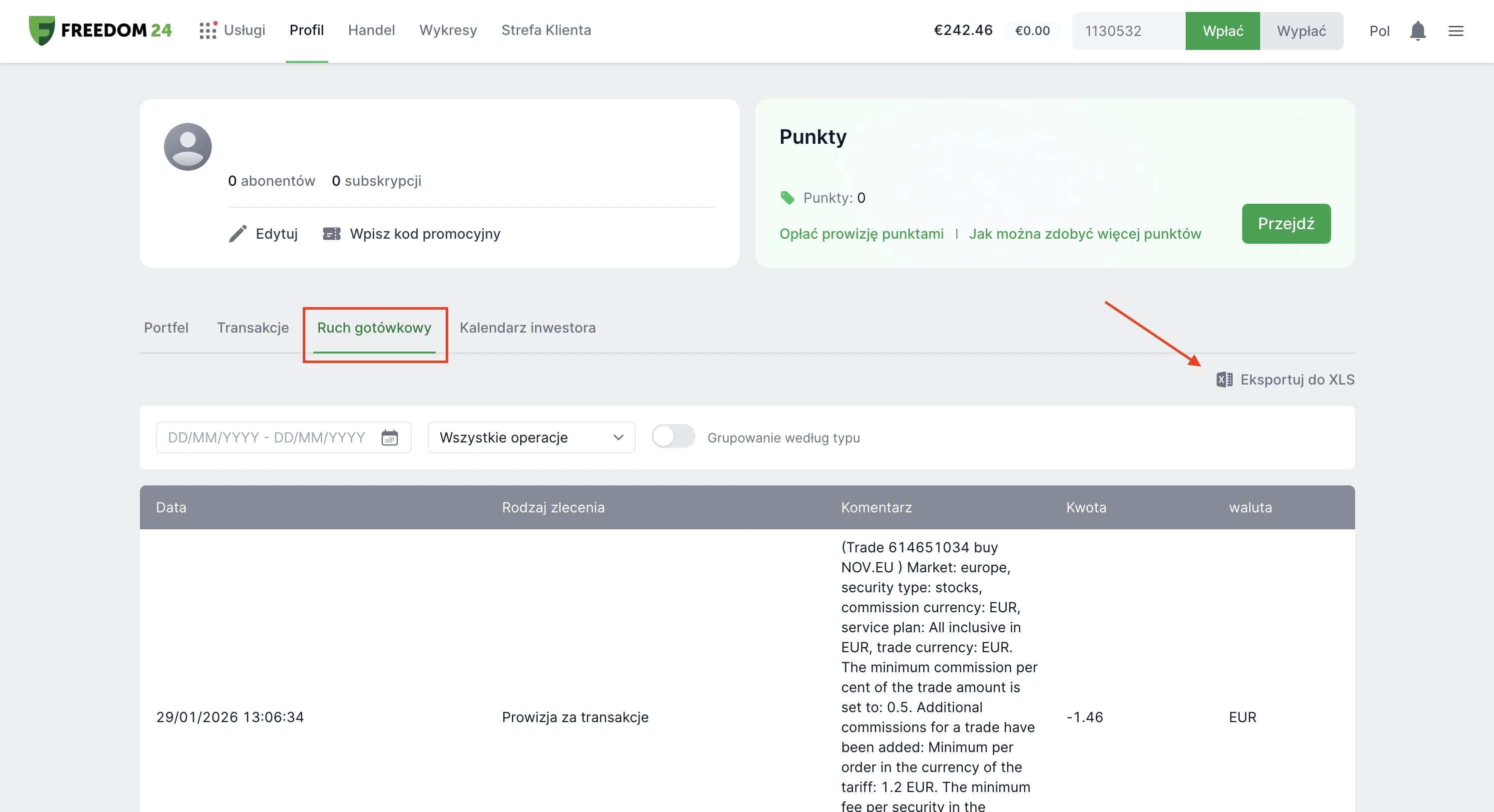Image resolution: width=1494 pixels, height=812 pixels.
Task: Click the account number 1130532 field
Action: coord(1127,31)
